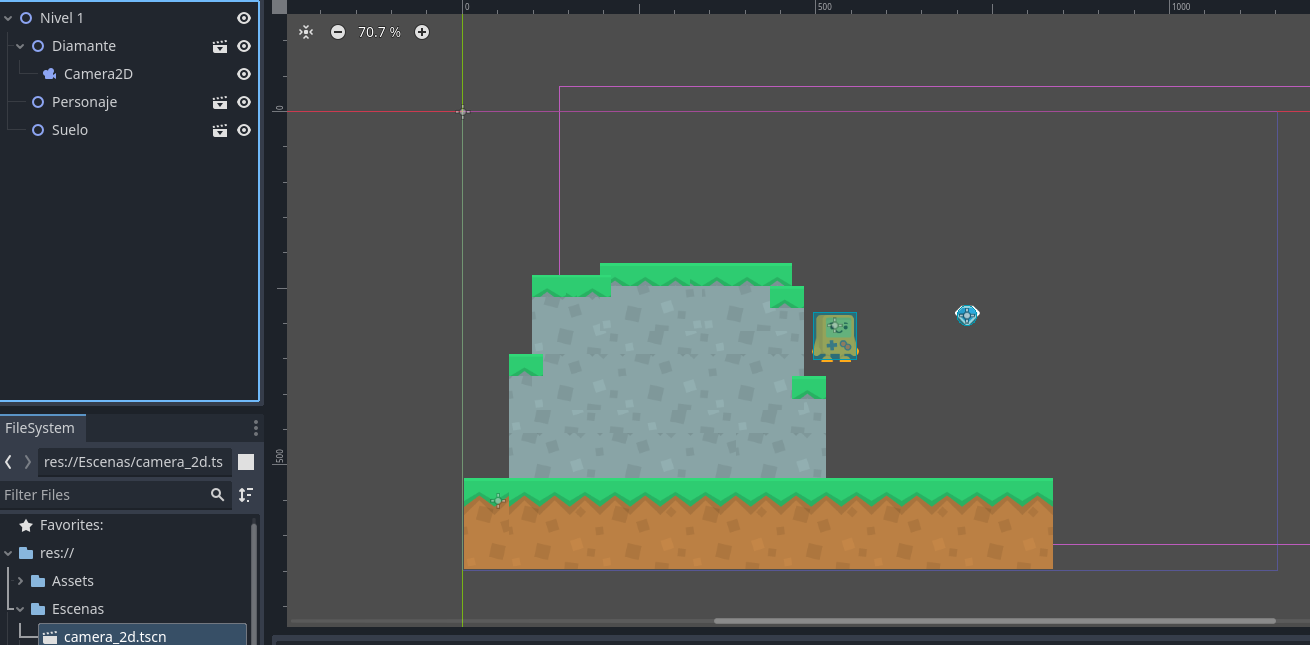Image resolution: width=1310 pixels, height=645 pixels.
Task: Zoom in with the plus button
Action: pos(422,32)
